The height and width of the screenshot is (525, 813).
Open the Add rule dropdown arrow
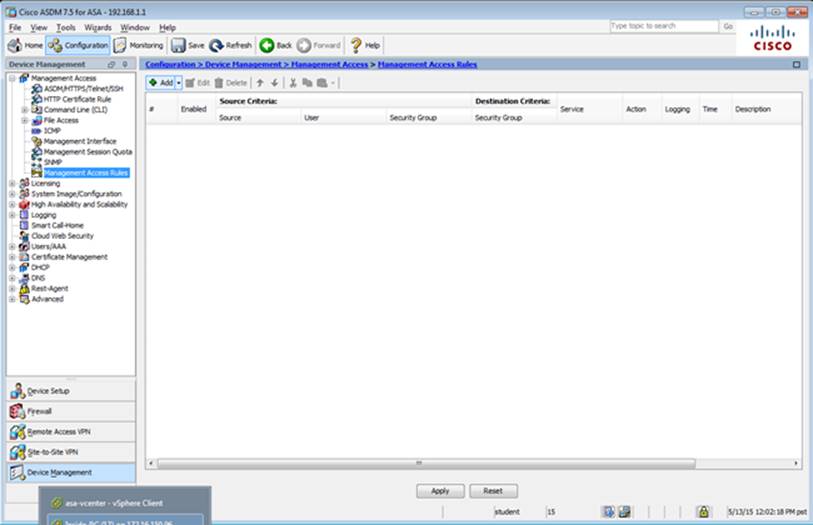179,82
